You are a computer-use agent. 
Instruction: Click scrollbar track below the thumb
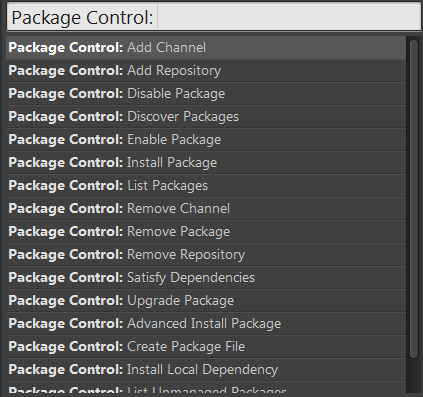coord(414,376)
